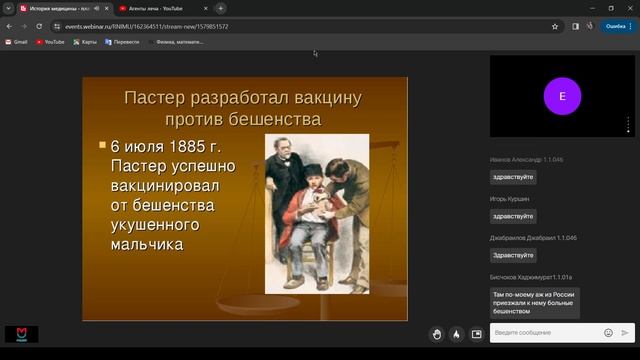Image resolution: width=640 pixels, height=360 pixels.
Task: Send the chat message arrow
Action: pos(625,333)
